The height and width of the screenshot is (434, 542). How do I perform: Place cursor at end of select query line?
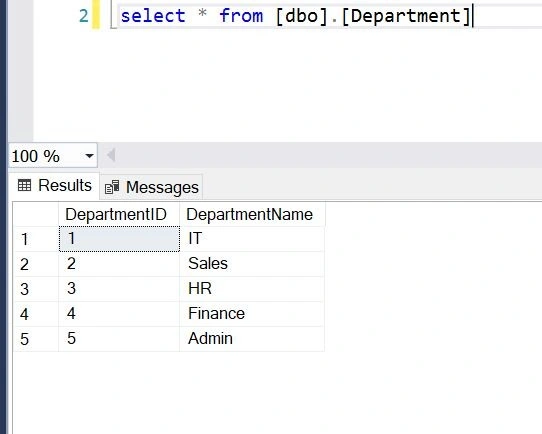472,16
